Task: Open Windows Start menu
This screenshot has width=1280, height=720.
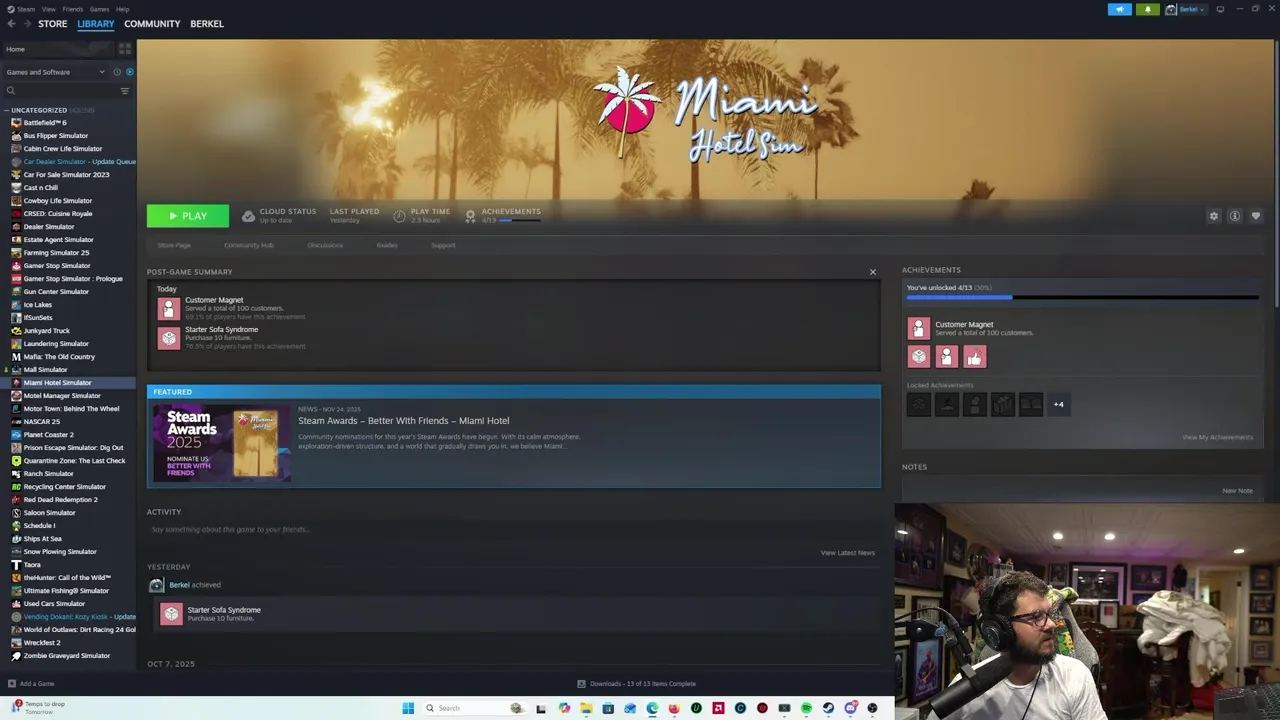Action: pyautogui.click(x=408, y=708)
